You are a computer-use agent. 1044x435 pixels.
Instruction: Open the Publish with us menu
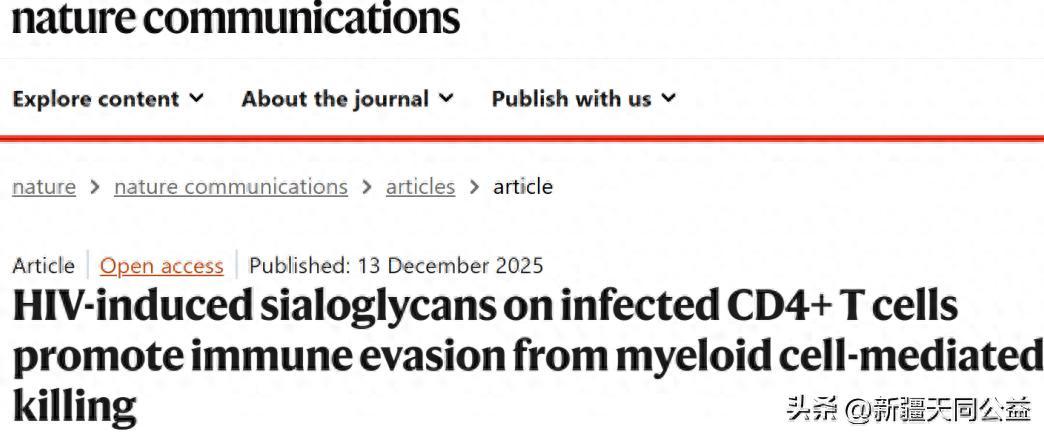pyautogui.click(x=571, y=99)
